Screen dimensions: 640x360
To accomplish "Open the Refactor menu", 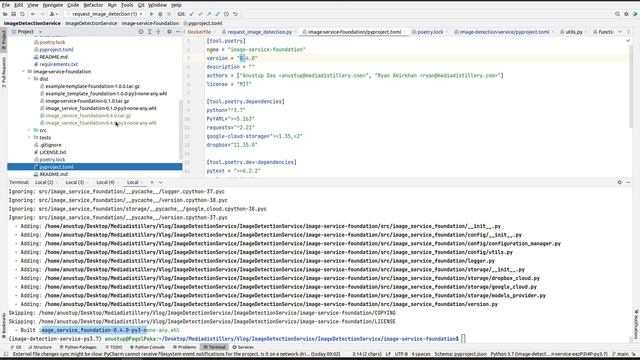I will (93, 5).
